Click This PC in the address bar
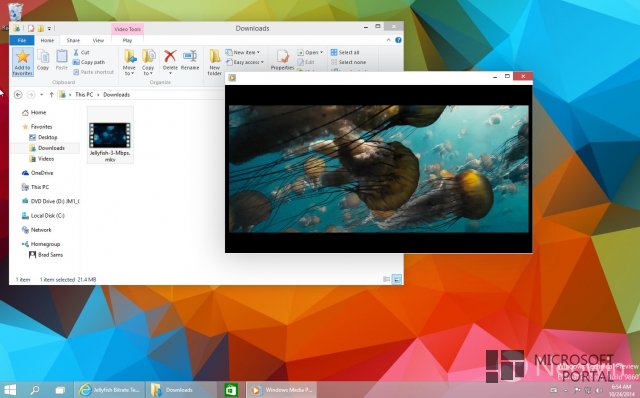 click(x=84, y=95)
